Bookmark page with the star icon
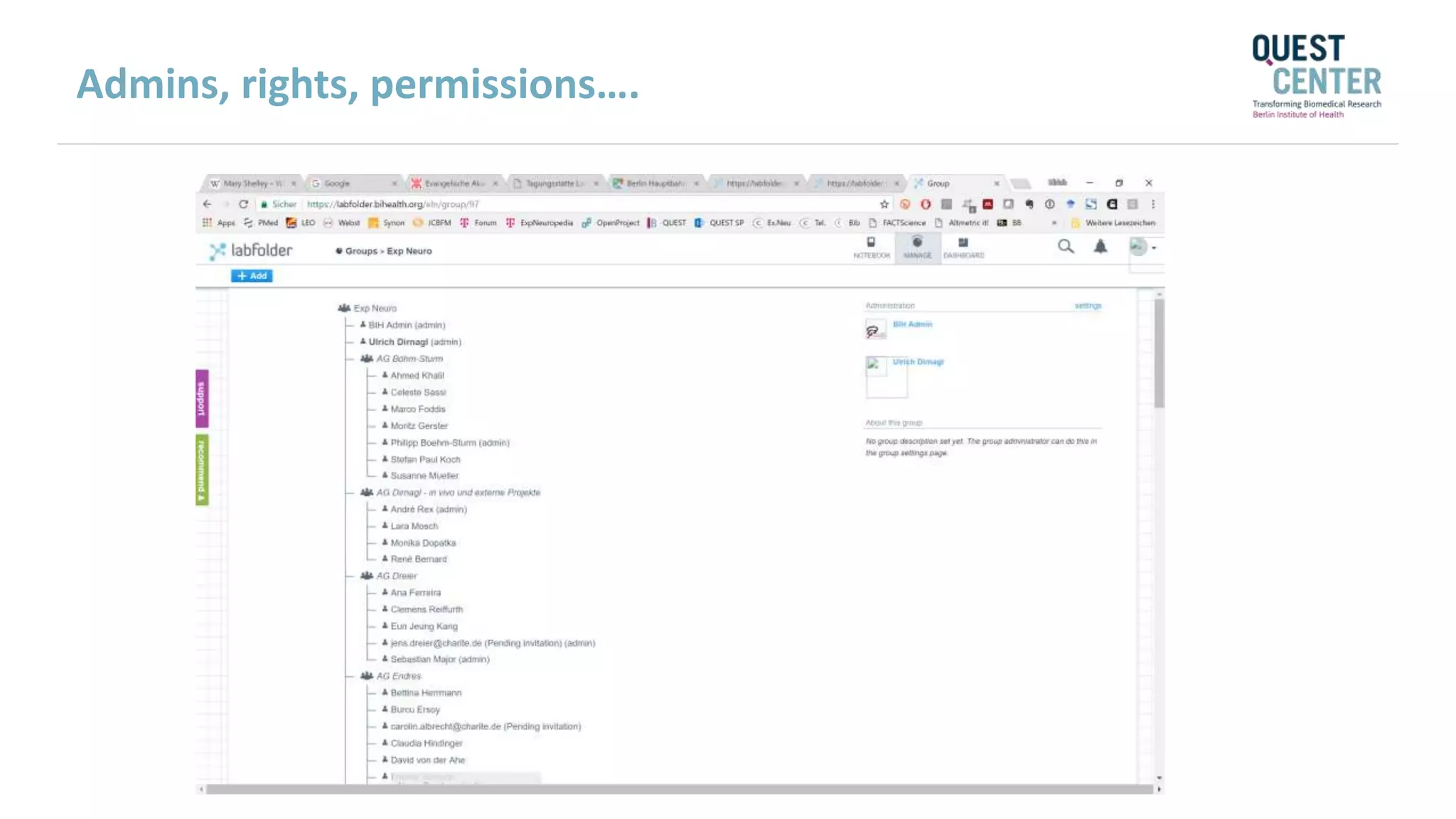The width and height of the screenshot is (1456, 819). point(884,204)
